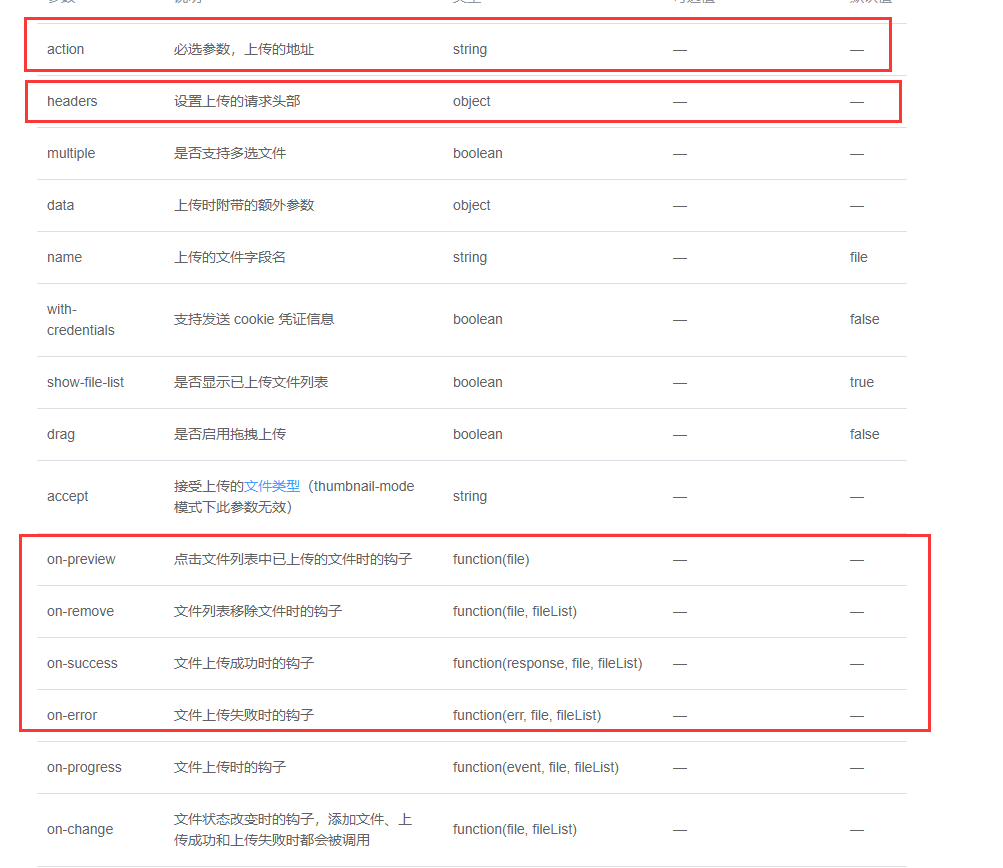
Task: Select the on-preview hook name
Action: click(x=80, y=559)
